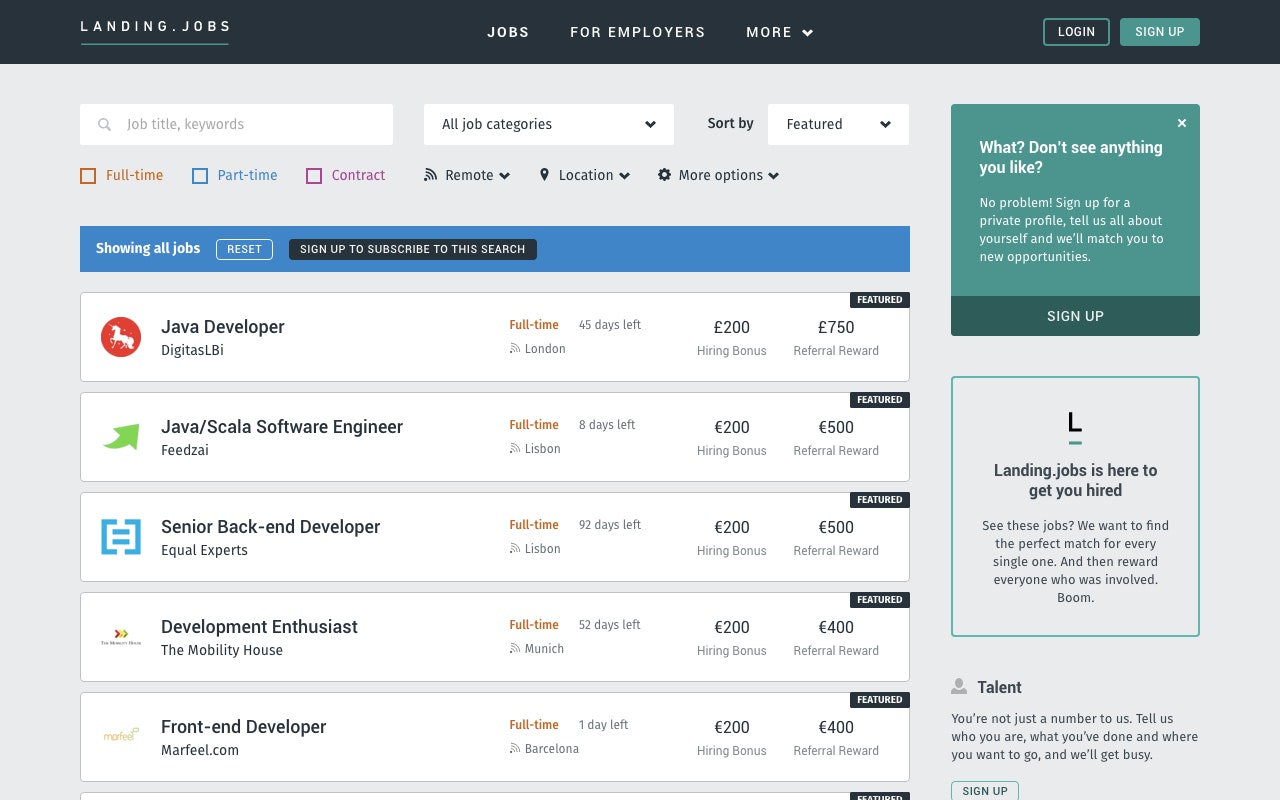The height and width of the screenshot is (800, 1280).
Task: Open the Sort by Featured dropdown
Action: tap(838, 125)
